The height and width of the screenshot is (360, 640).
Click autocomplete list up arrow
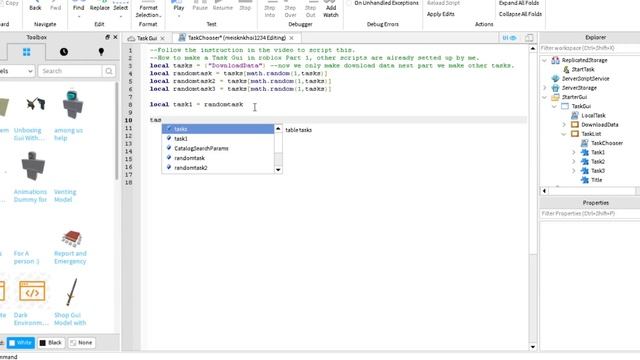[278, 129]
